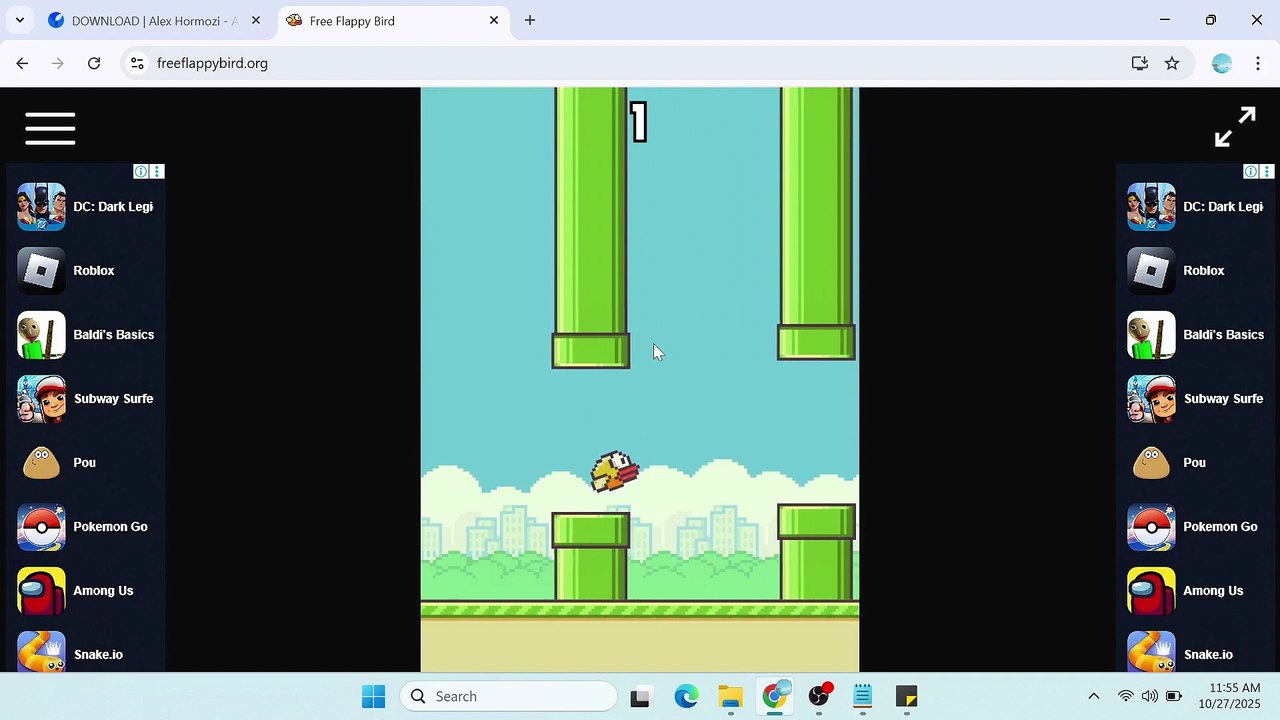This screenshot has height=720, width=1280.
Task: Open Among Us icon in right sidebar
Action: click(1151, 590)
